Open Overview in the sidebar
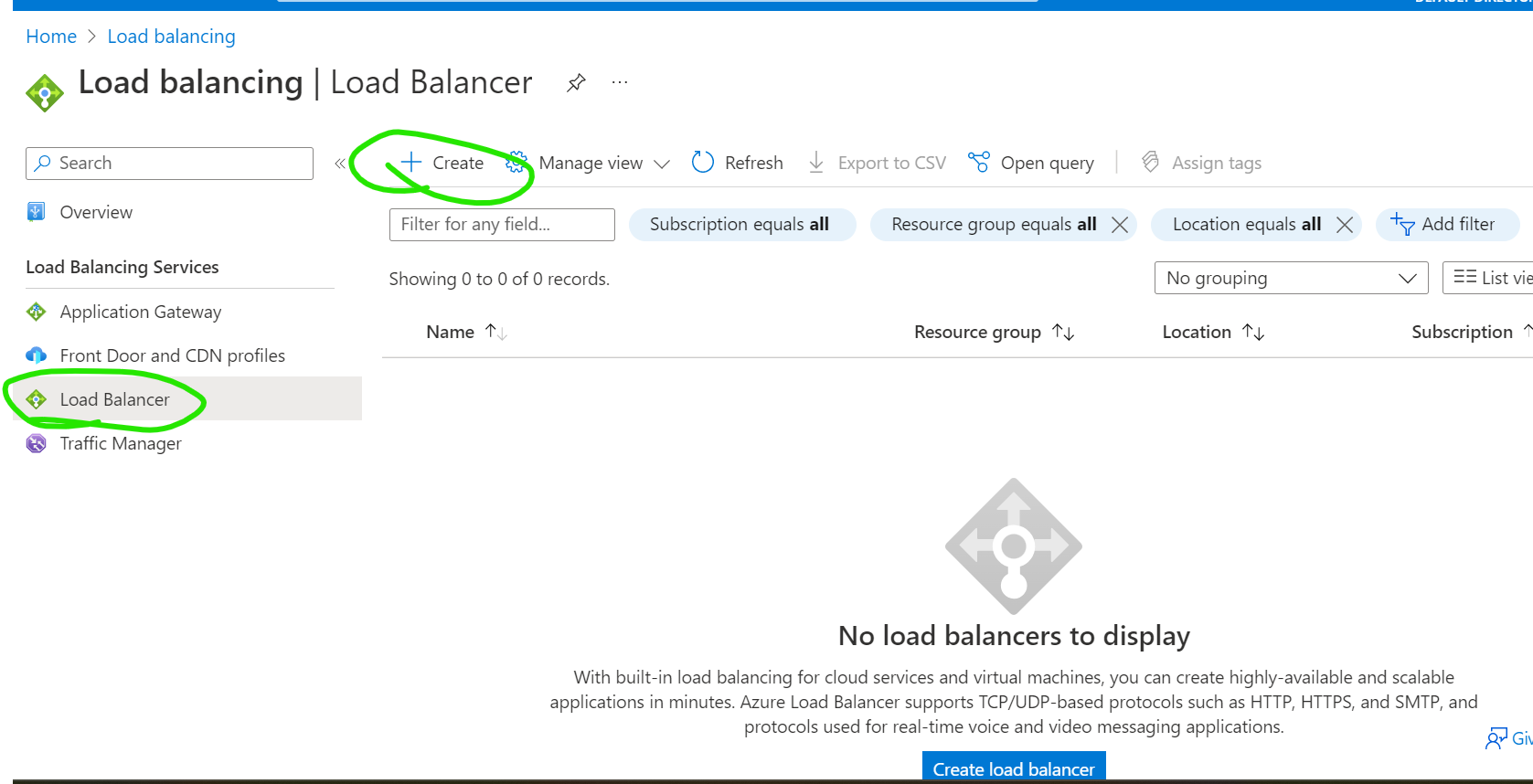The height and width of the screenshot is (784, 1533). 96,212
